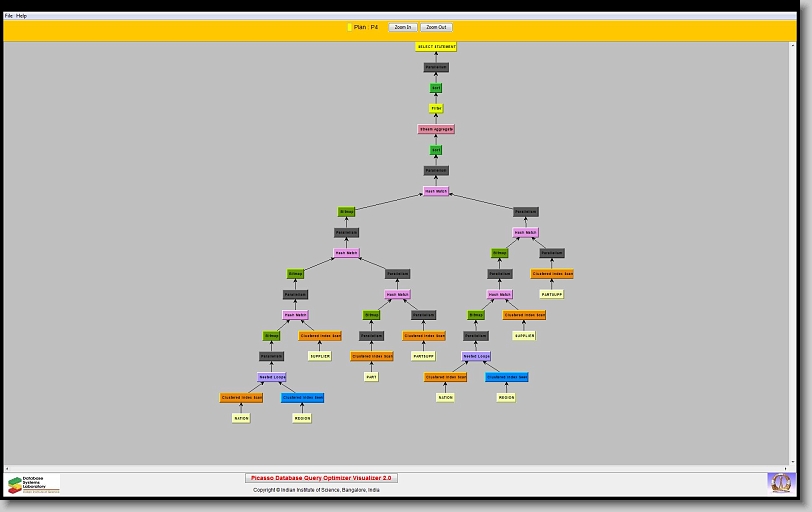Viewport: 812px width, 512px height.
Task: Select the yellow Filter node
Action: coord(436,108)
